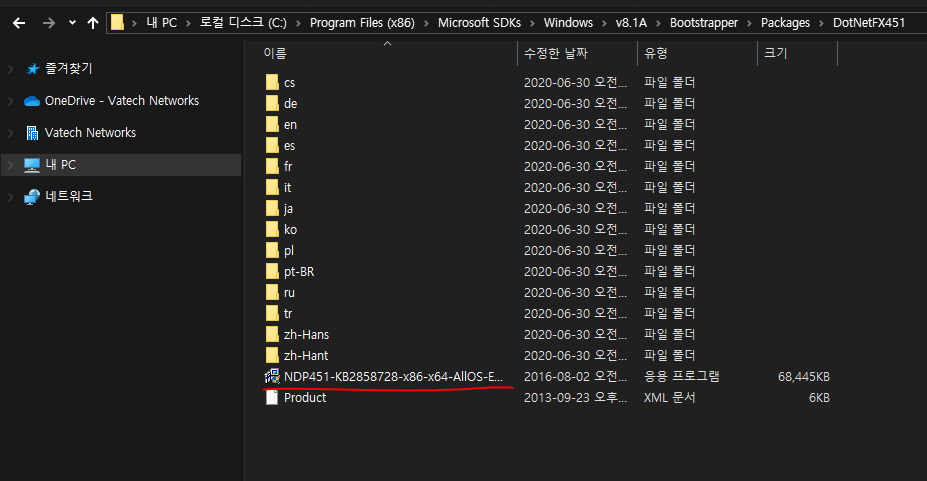Viewport: 927px width, 481px height.
Task: Click the 2016-08-02 date cell
Action: pyautogui.click(x=575, y=376)
